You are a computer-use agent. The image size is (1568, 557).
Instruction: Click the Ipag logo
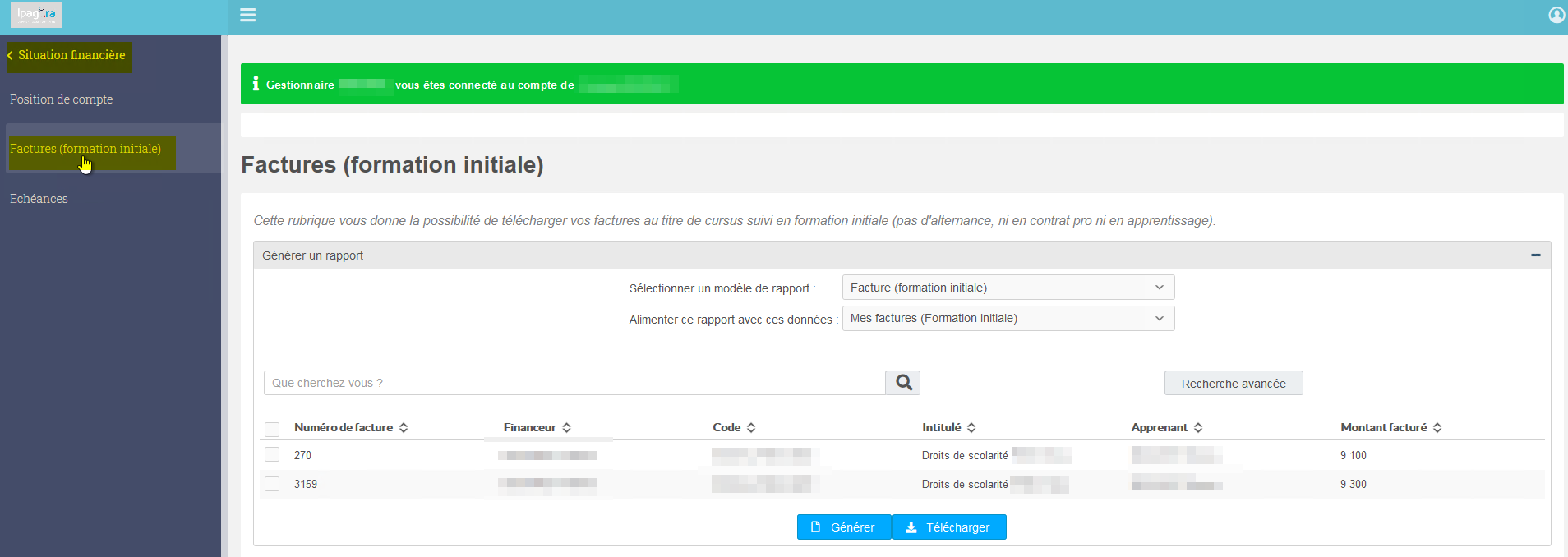36,15
